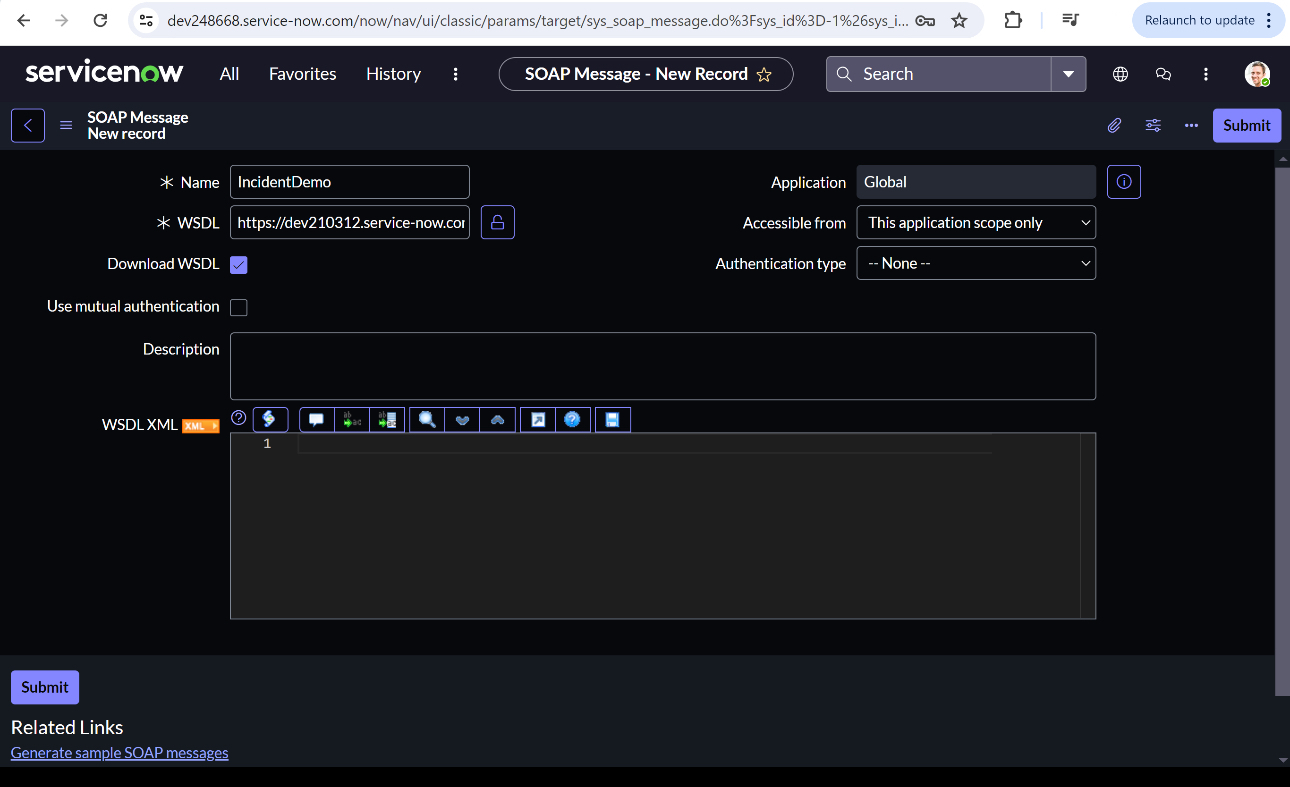Click the Replace All icon in editor toolbar
The width and height of the screenshot is (1290, 787).
pos(386,420)
